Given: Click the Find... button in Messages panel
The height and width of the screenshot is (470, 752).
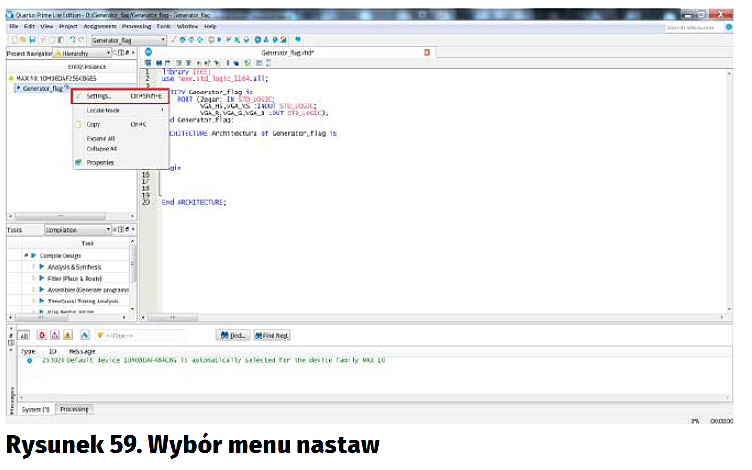Looking at the screenshot, I should coord(233,336).
